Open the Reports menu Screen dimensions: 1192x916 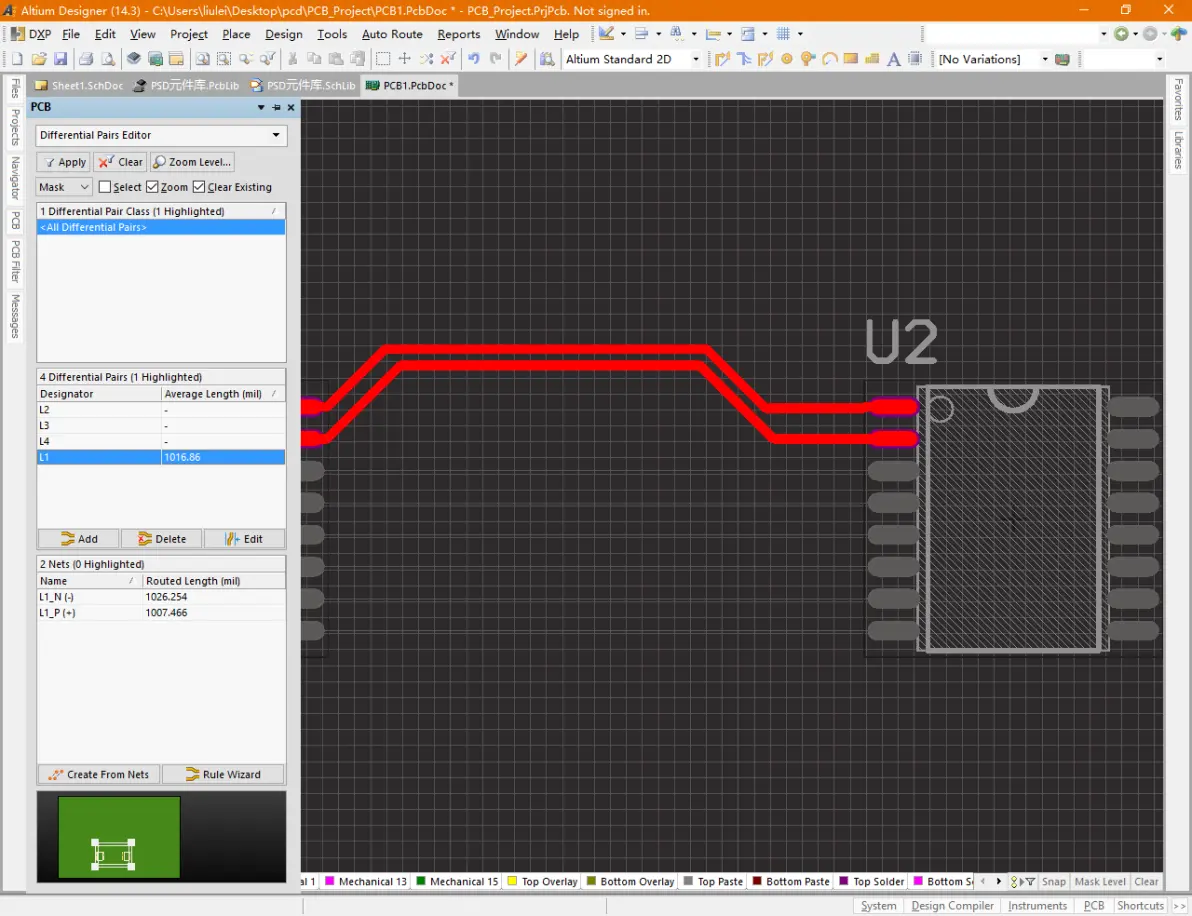pos(458,34)
